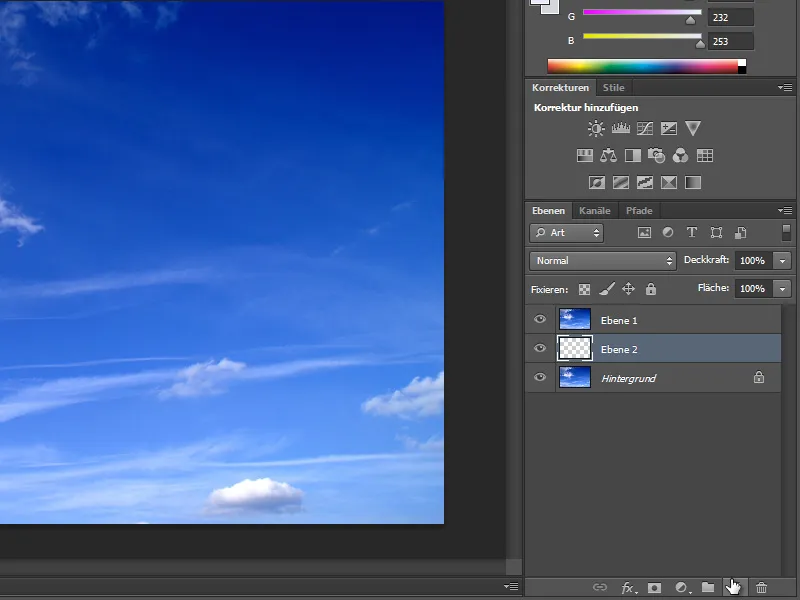Viewport: 800px width, 600px height.
Task: Add an Exposure adjustment
Action: coord(669,128)
